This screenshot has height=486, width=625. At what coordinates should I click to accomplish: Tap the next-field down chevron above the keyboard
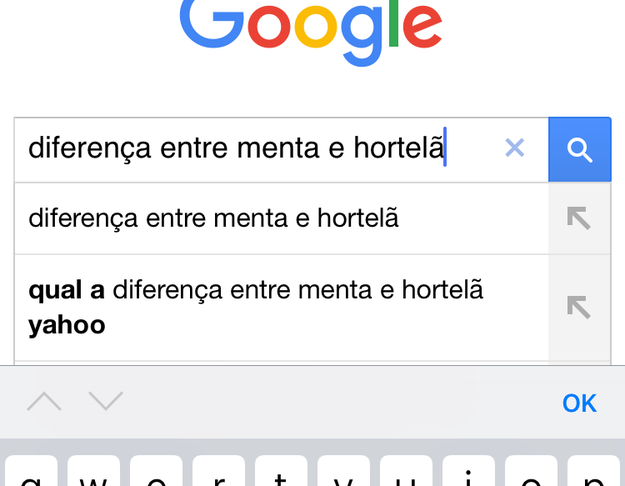coord(105,402)
